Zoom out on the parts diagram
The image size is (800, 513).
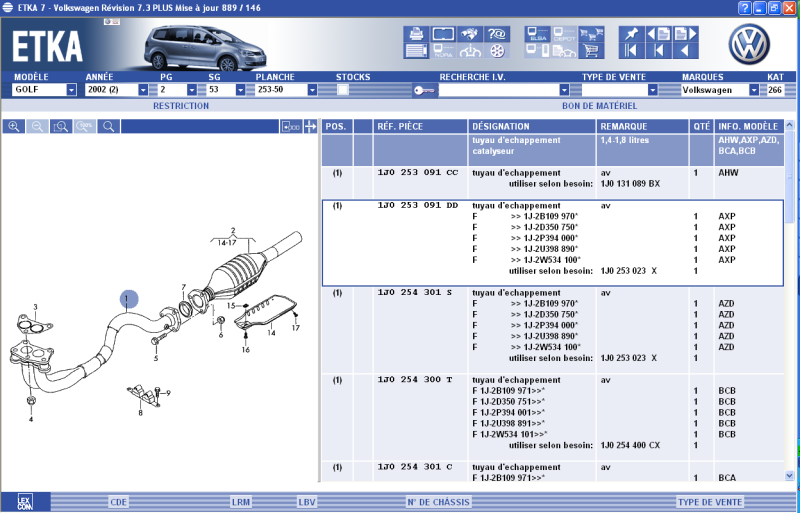[37, 127]
